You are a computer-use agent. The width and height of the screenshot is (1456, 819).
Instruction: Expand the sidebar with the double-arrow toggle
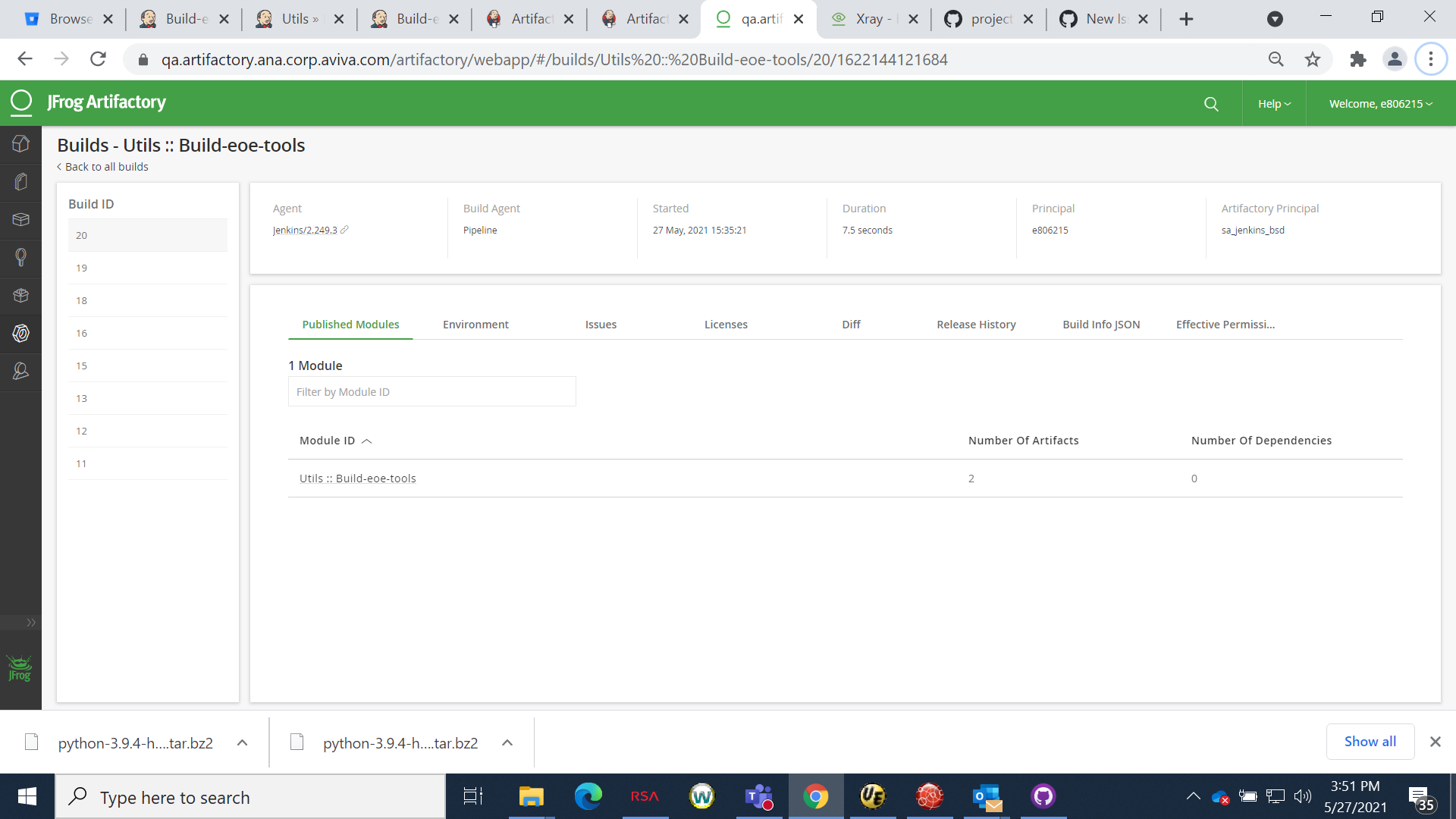coord(31,622)
